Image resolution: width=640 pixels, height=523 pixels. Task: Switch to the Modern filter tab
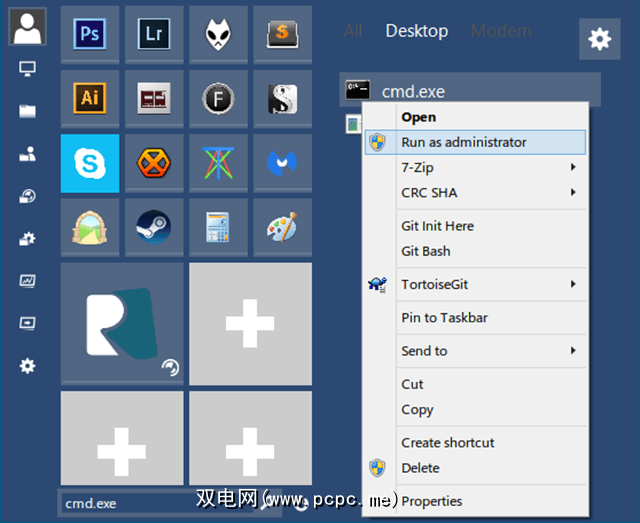coord(501,31)
